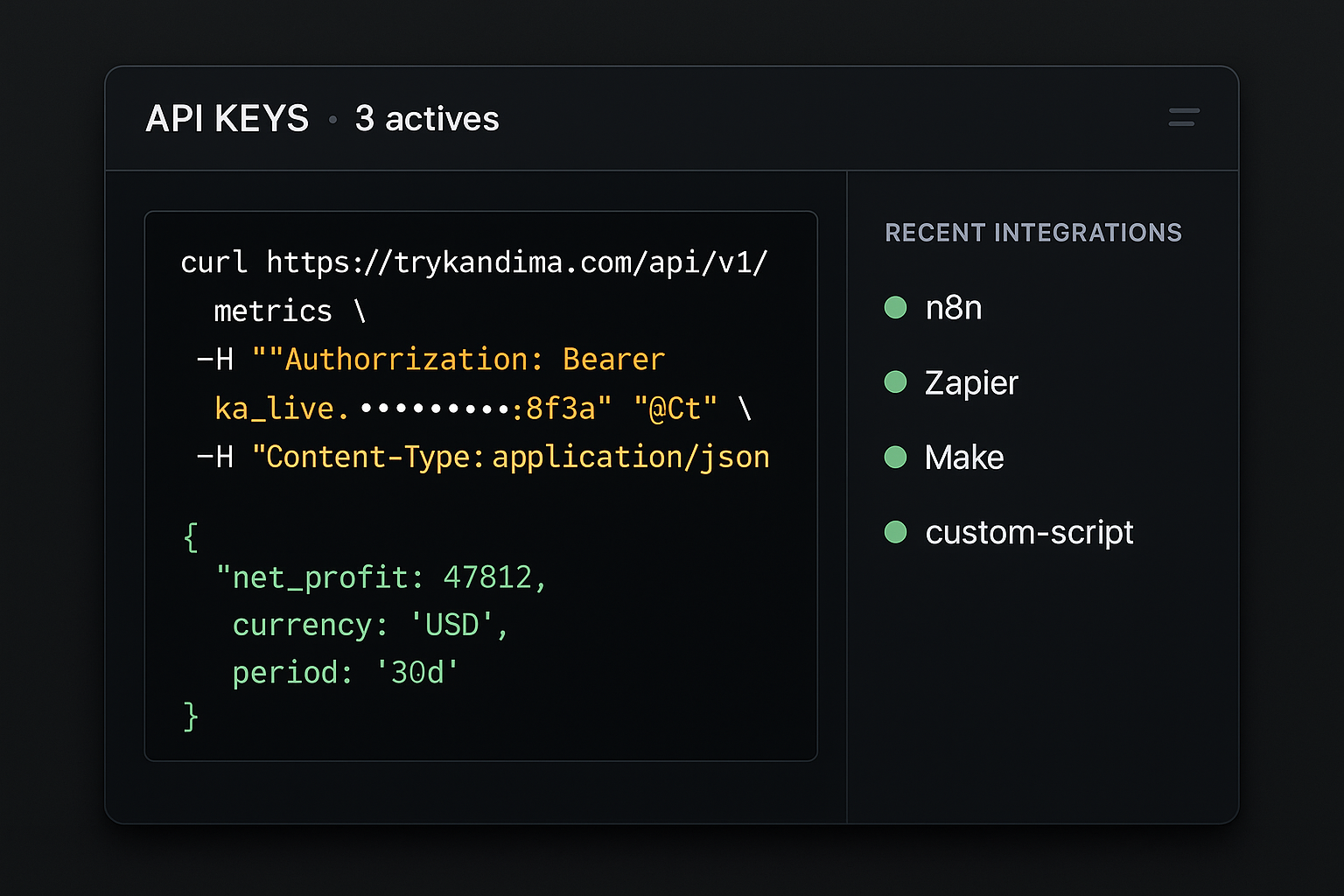Select the custom-script integration
The image size is (1344, 896).
tap(1030, 533)
